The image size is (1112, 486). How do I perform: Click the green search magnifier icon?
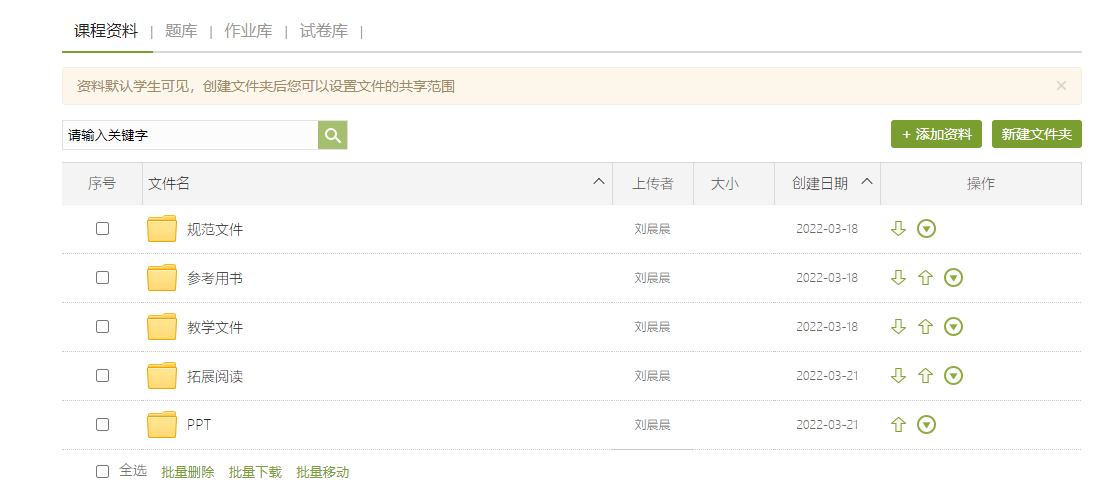tap(333, 135)
